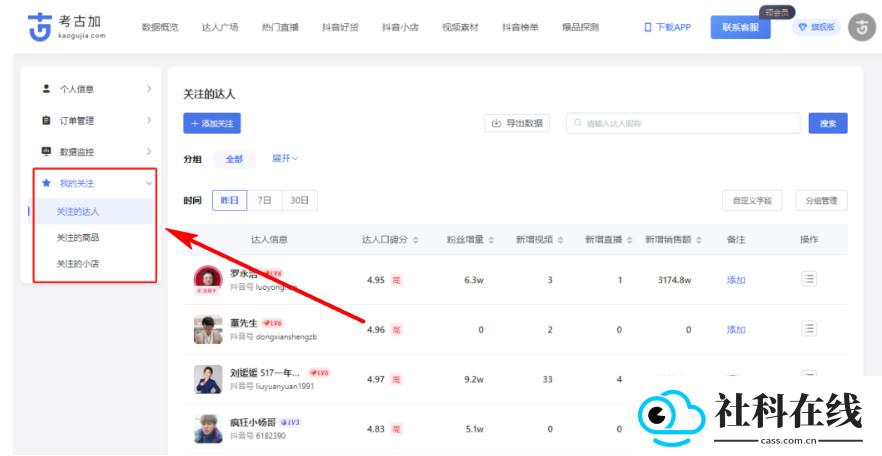Click the 自定义字段 button

752,200
